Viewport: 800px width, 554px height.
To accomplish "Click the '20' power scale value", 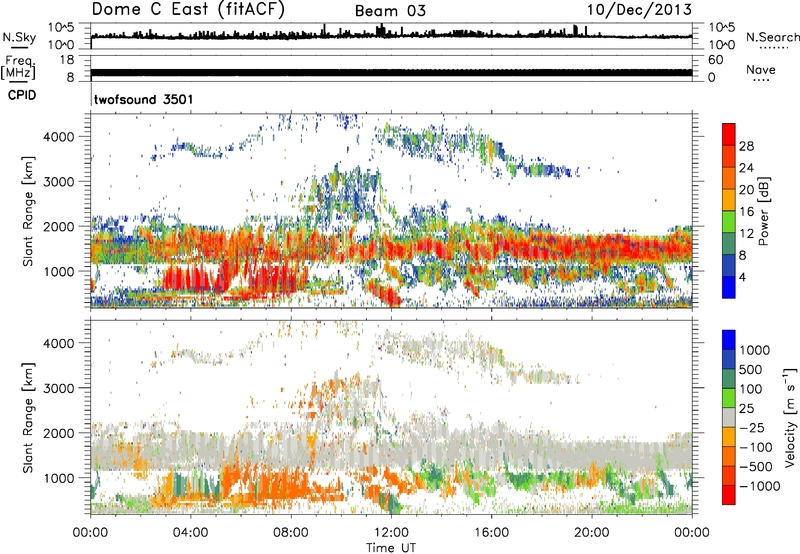I will coord(746,190).
